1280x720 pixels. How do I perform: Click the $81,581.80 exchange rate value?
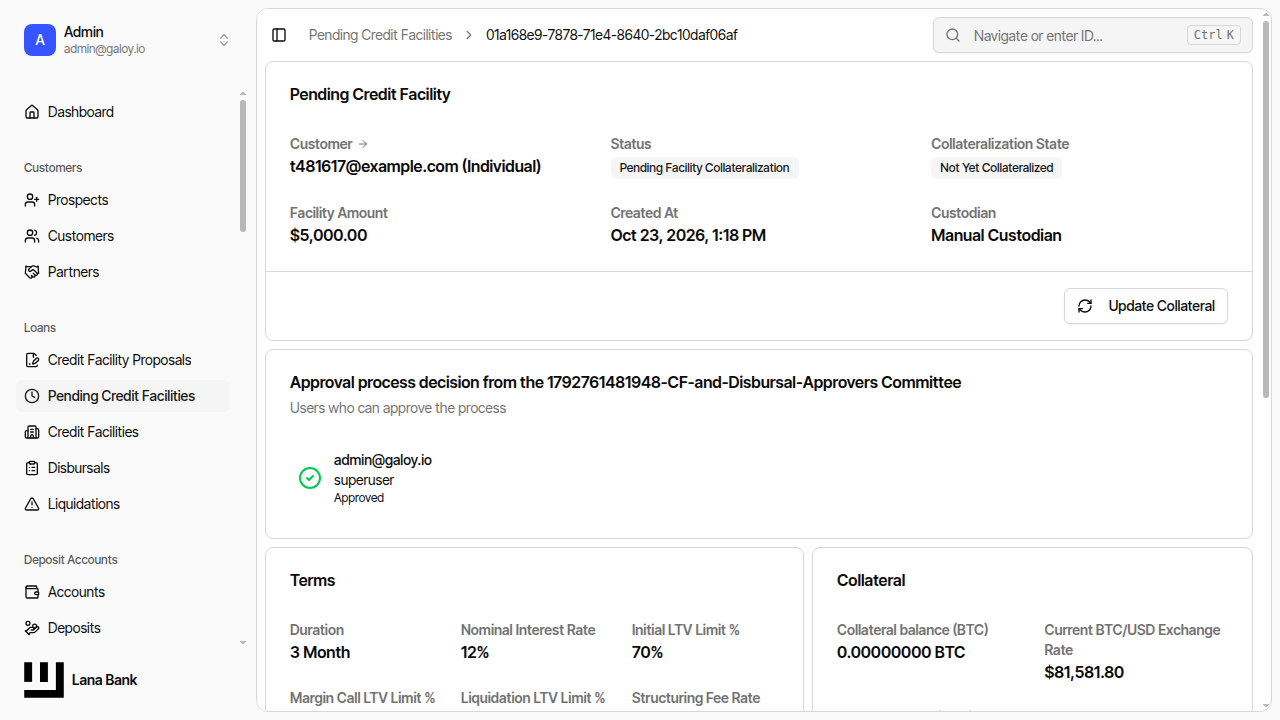1084,672
